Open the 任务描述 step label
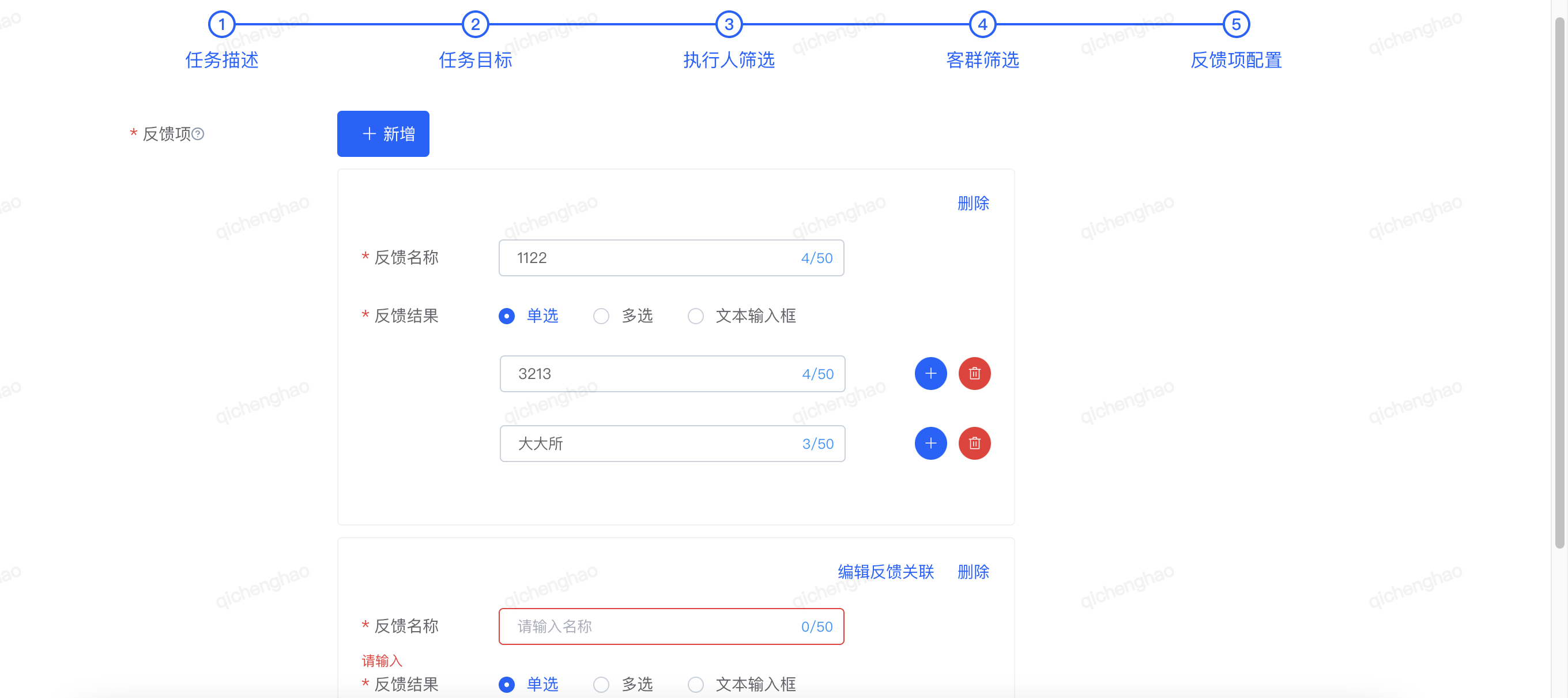This screenshot has height=698, width=1568. pyautogui.click(x=221, y=59)
